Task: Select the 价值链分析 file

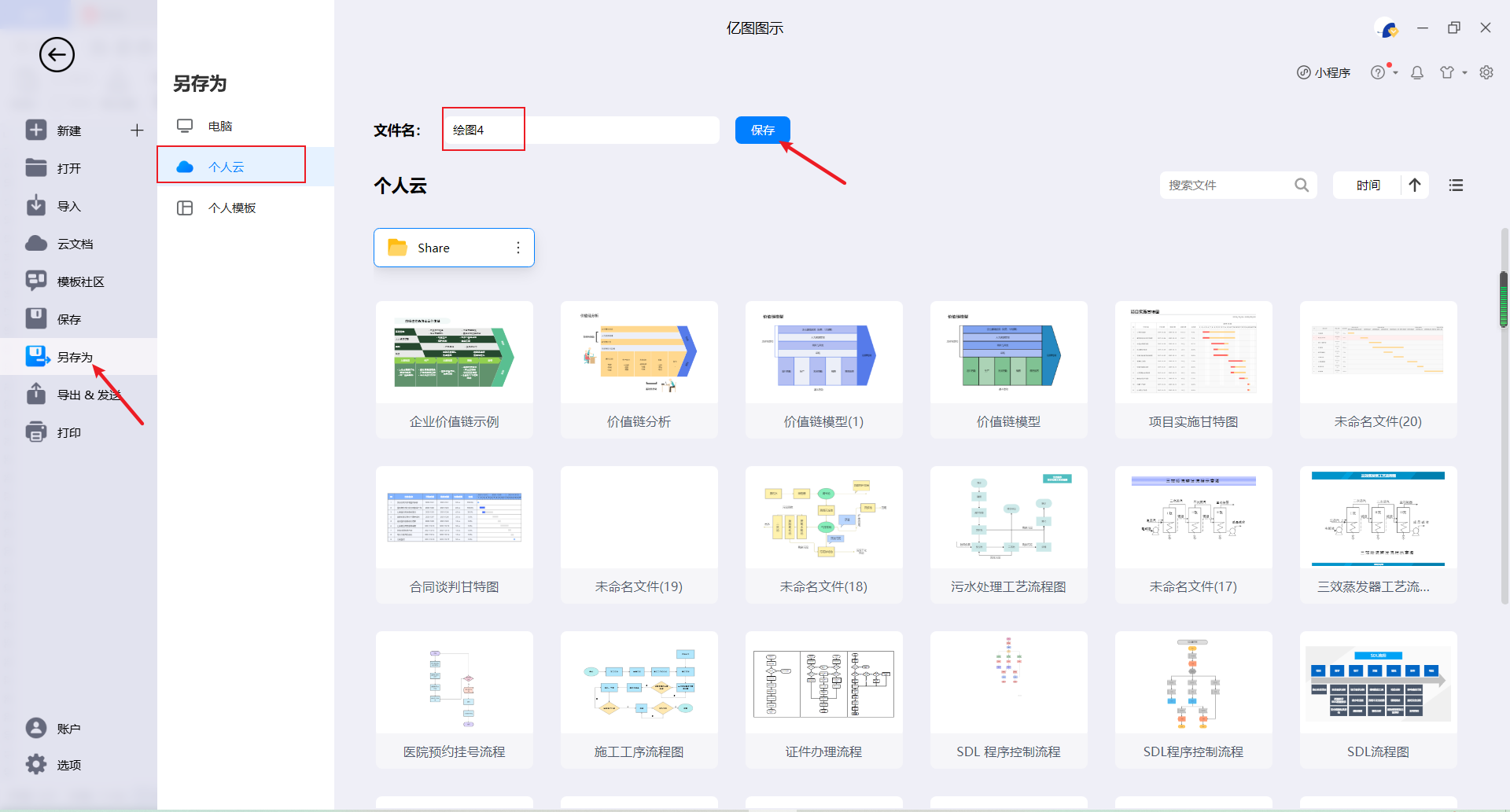Action: point(639,369)
